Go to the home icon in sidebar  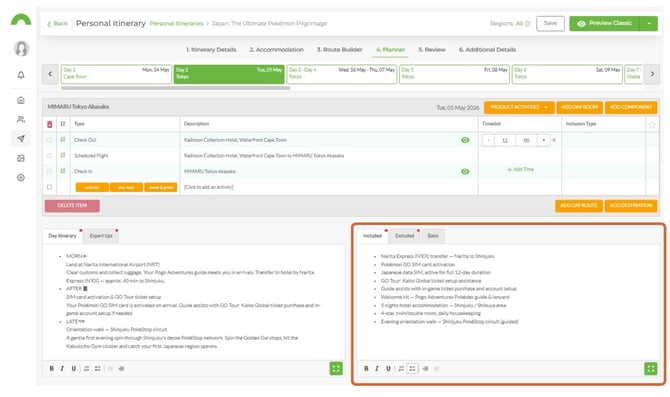pos(21,100)
